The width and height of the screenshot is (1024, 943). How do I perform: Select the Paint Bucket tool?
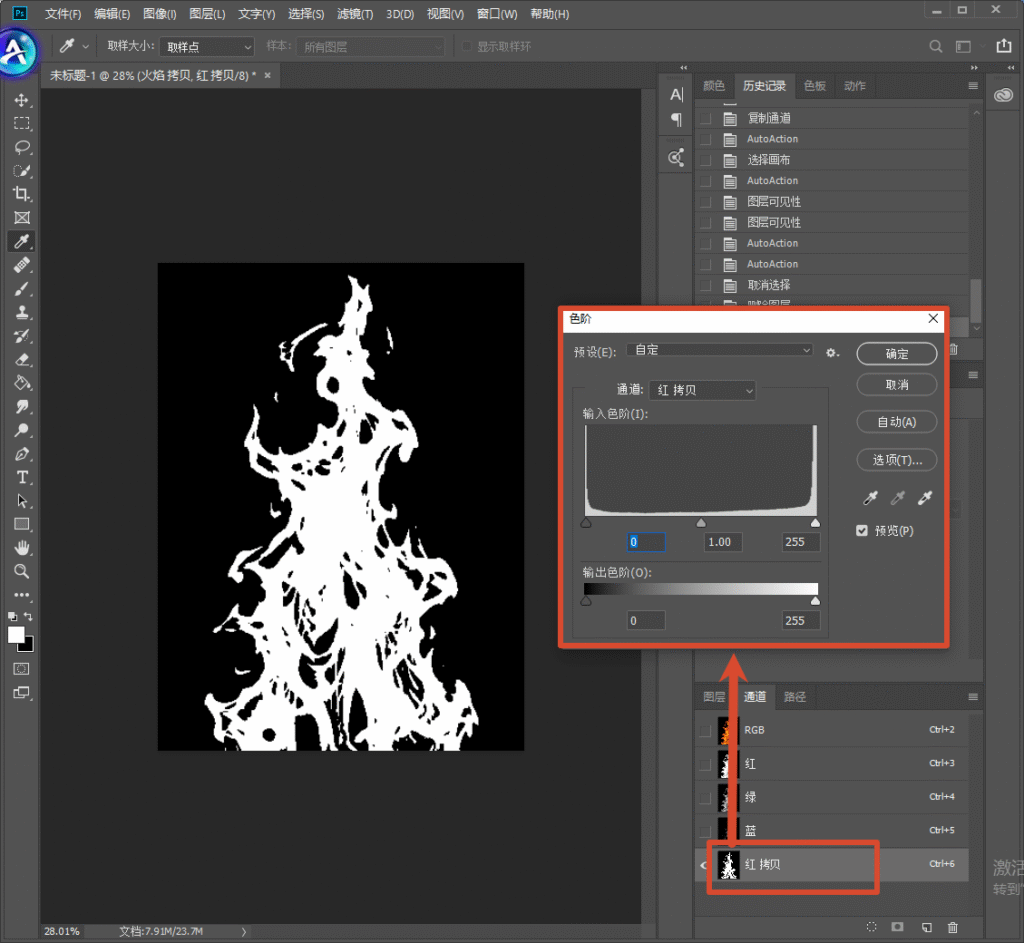[22, 383]
